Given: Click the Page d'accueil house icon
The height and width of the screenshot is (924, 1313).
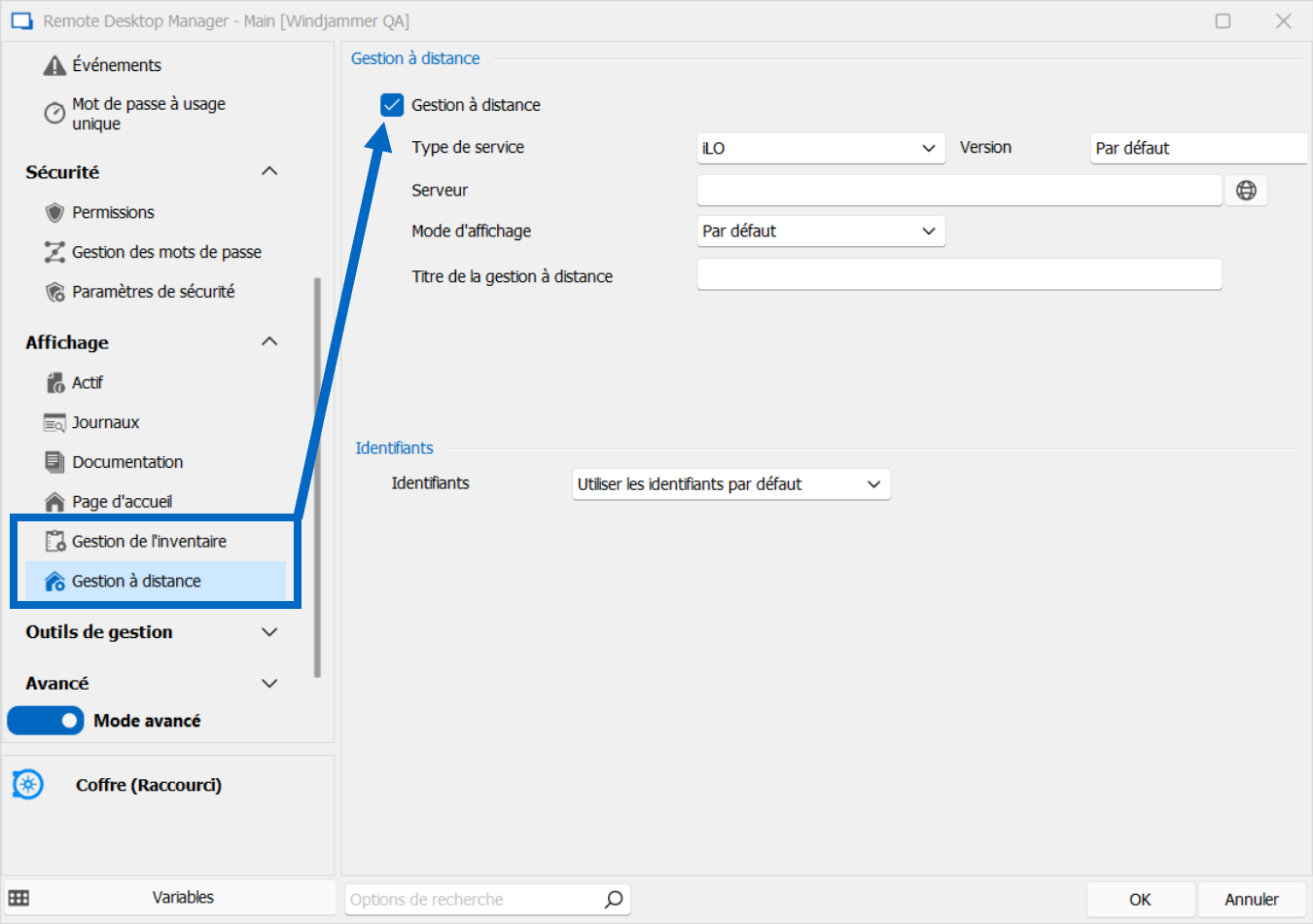Looking at the screenshot, I should tap(55, 502).
